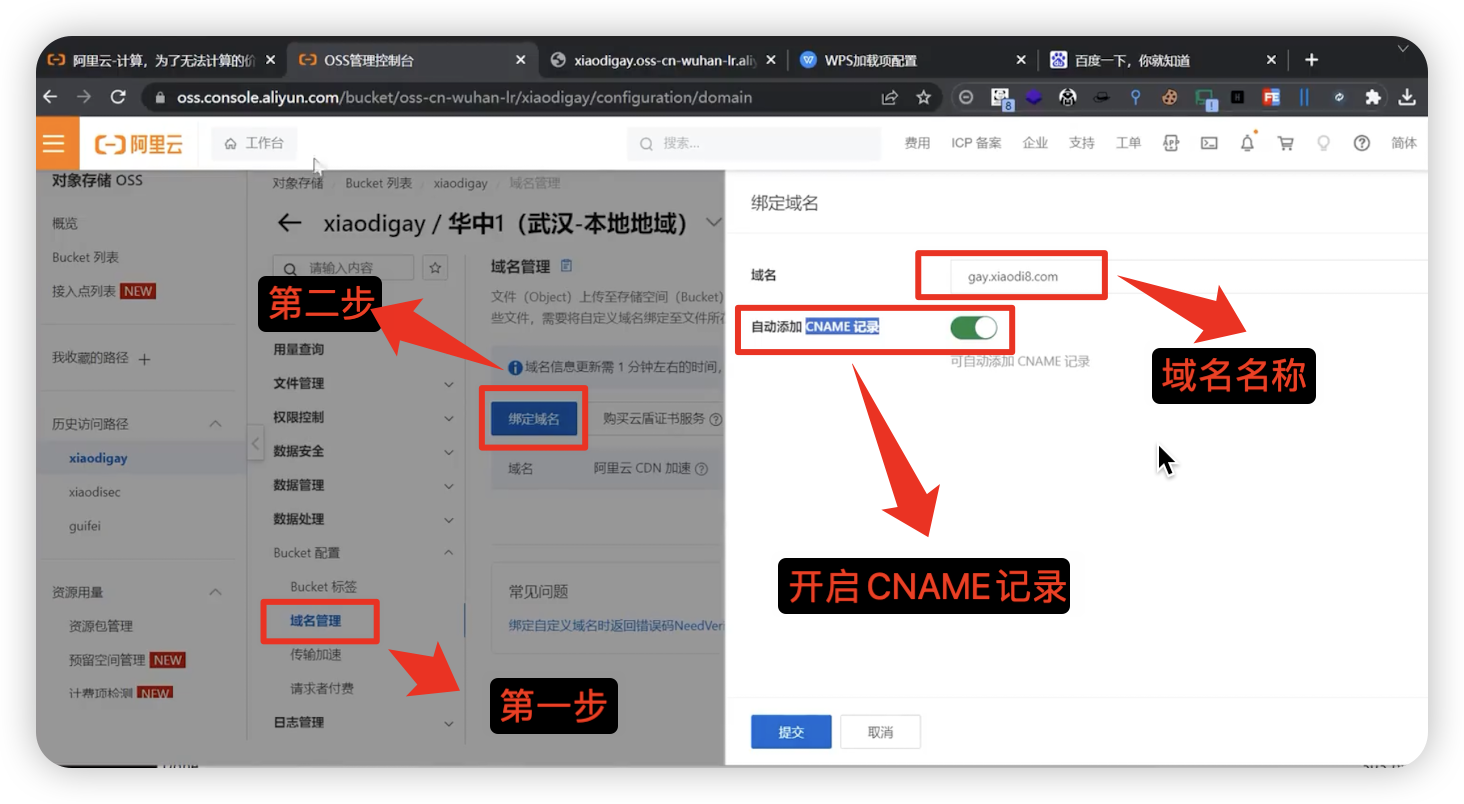
Task: Click the black hat extension icon
Action: tap(1102, 97)
